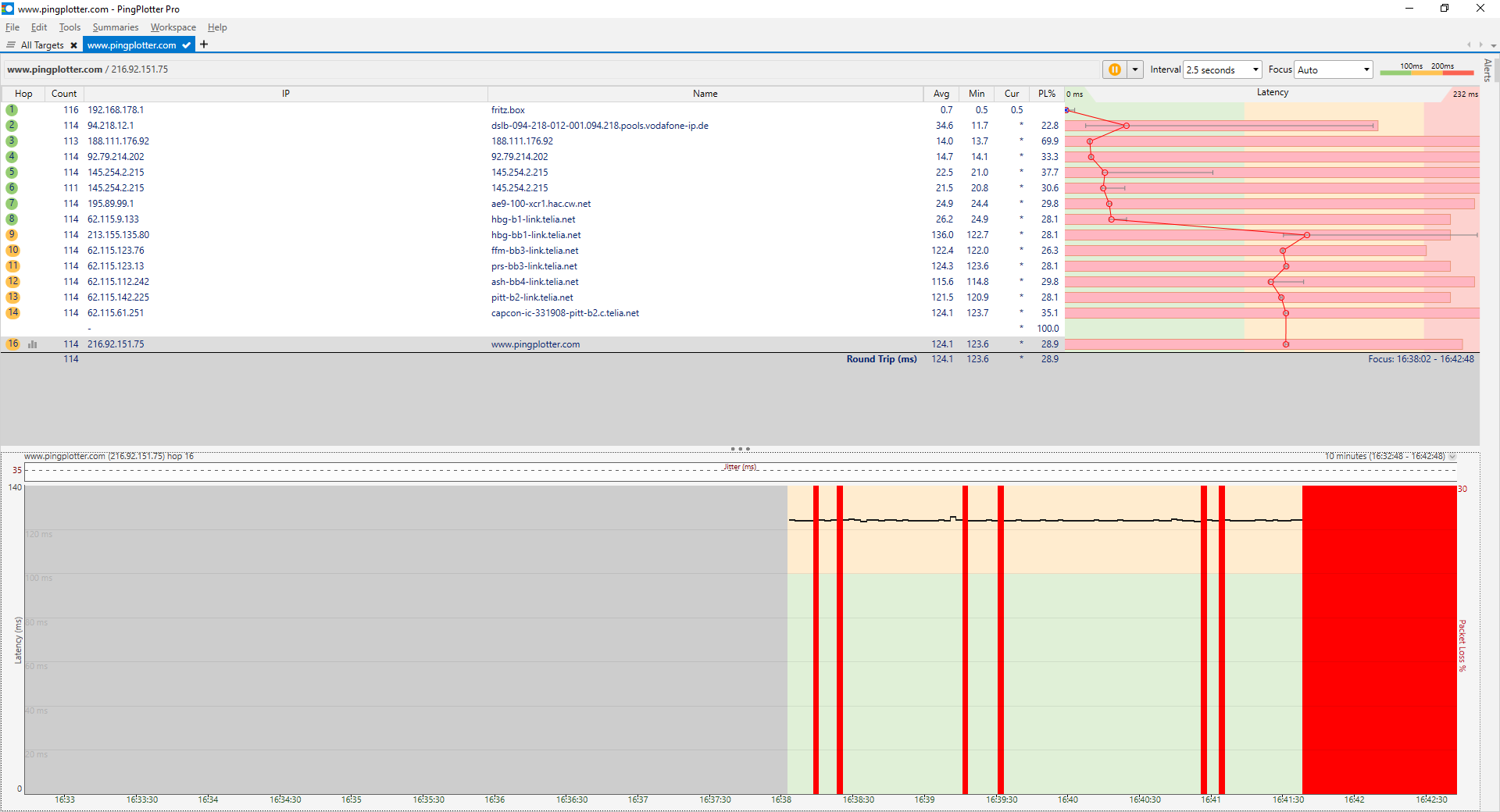Screen dimensions: 1500x812
Task: Switch to the All Targets tab
Action: (42, 45)
